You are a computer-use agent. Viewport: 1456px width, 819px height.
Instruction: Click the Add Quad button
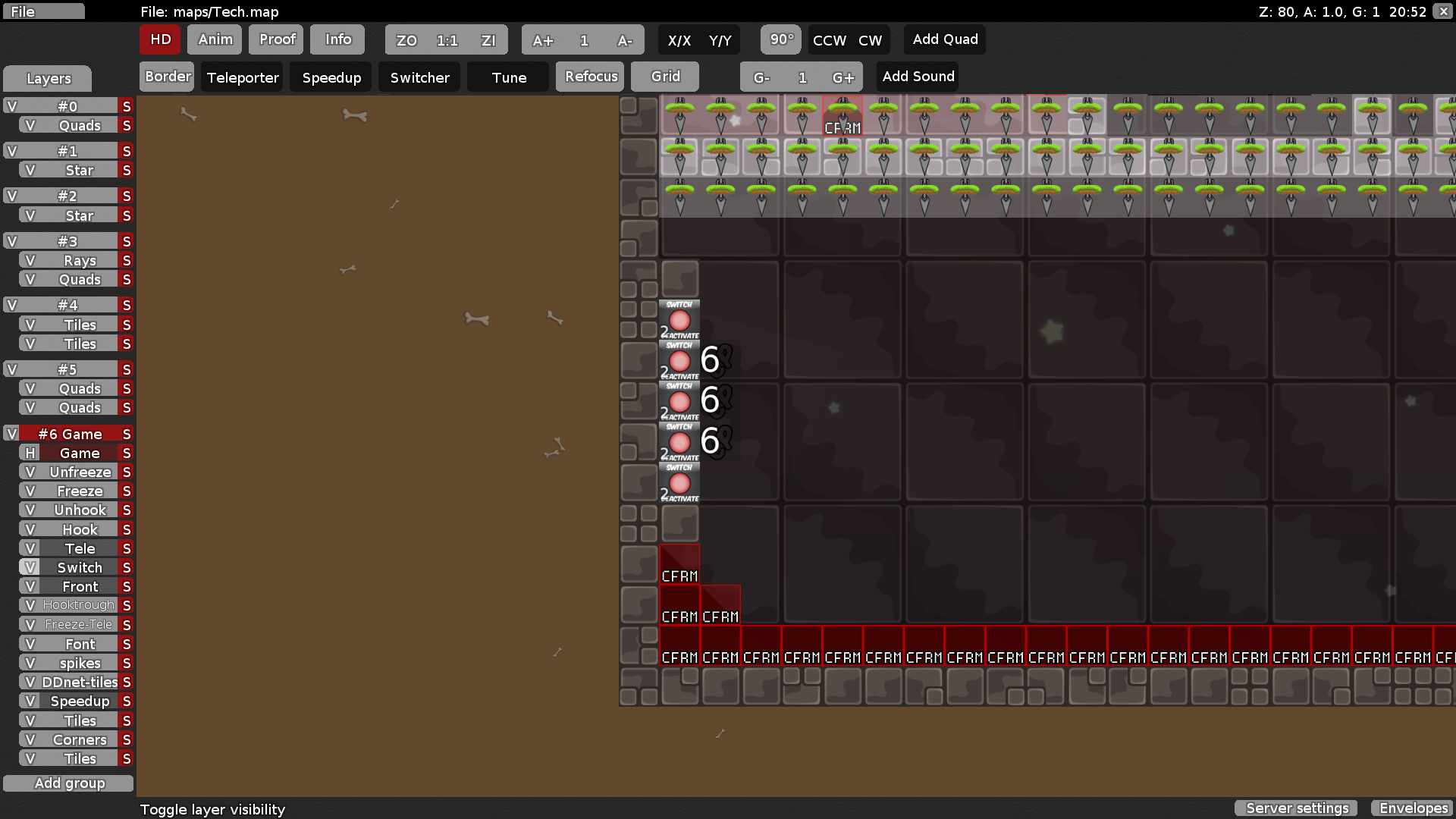pyautogui.click(x=945, y=39)
